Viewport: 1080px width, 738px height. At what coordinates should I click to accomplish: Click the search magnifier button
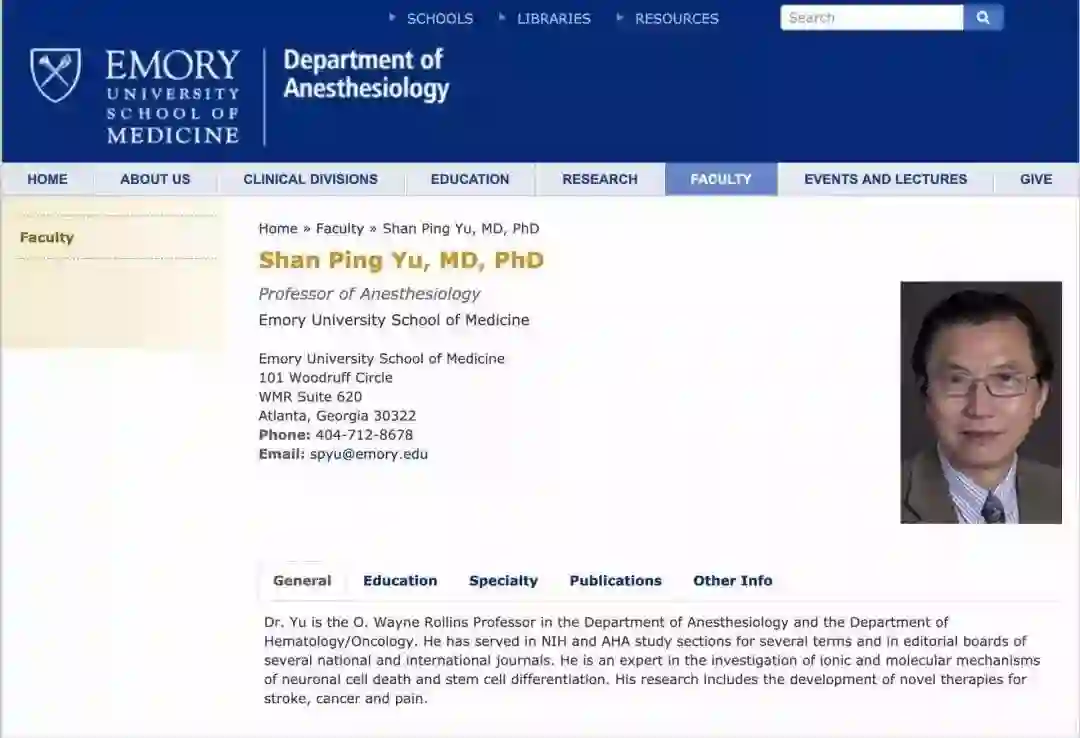point(983,18)
